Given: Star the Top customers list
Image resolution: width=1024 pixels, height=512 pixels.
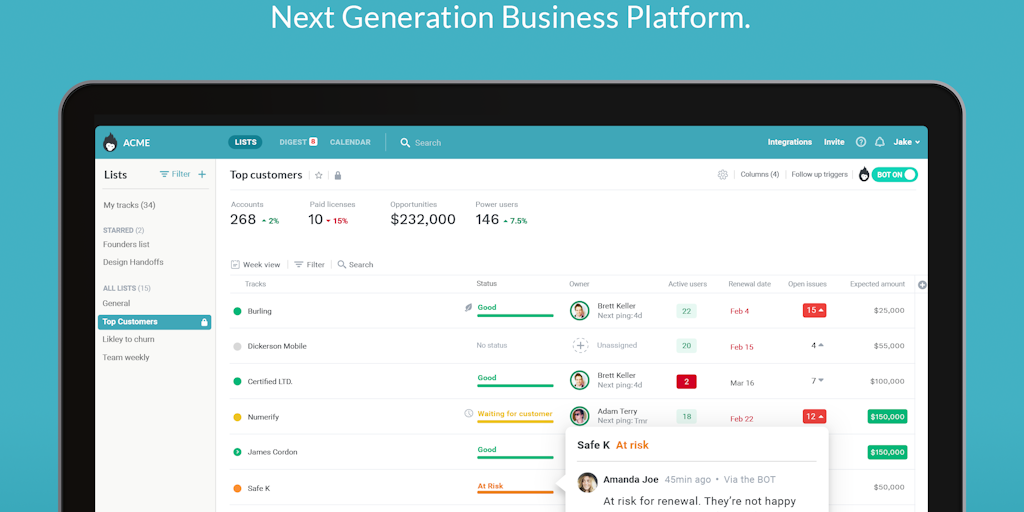Looking at the screenshot, I should pos(319,175).
